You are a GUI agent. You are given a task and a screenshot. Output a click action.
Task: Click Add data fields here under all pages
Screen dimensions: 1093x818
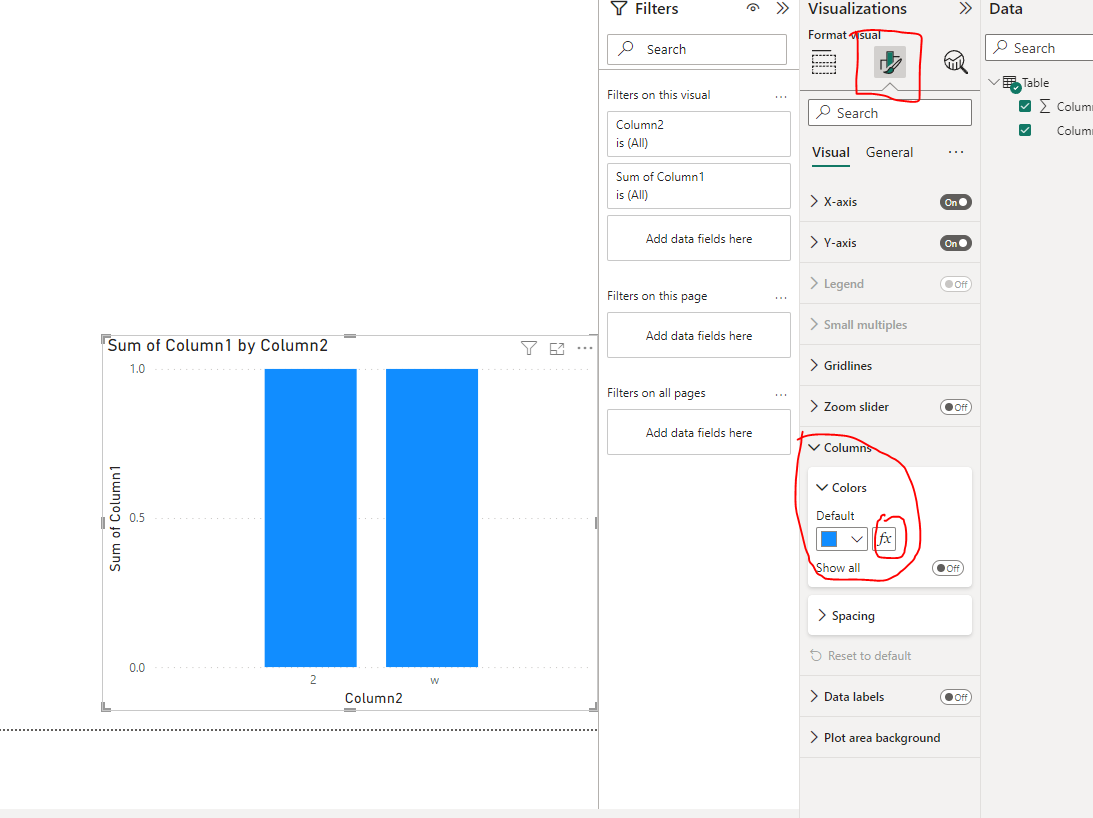pyautogui.click(x=698, y=432)
